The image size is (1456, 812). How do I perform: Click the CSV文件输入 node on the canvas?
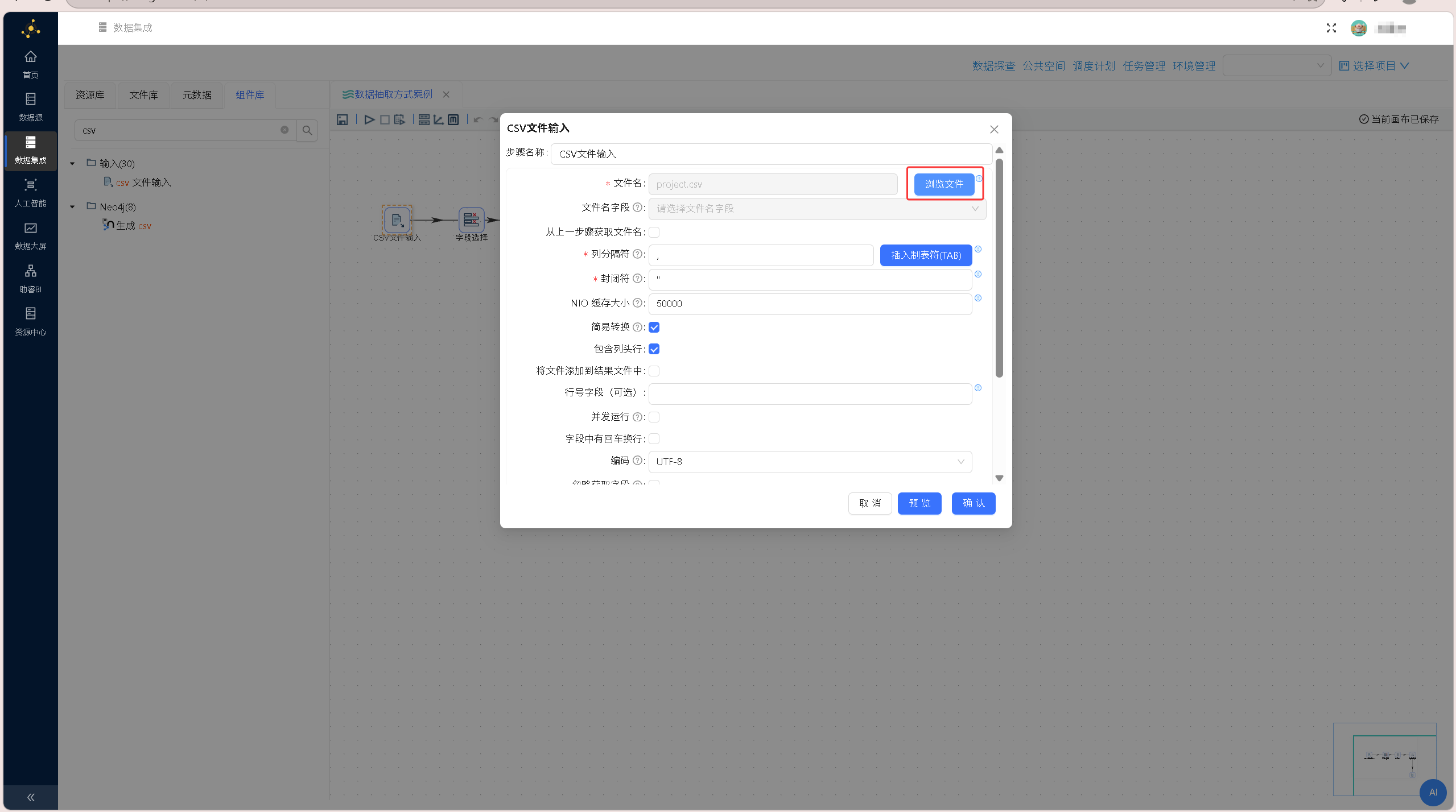(x=397, y=220)
